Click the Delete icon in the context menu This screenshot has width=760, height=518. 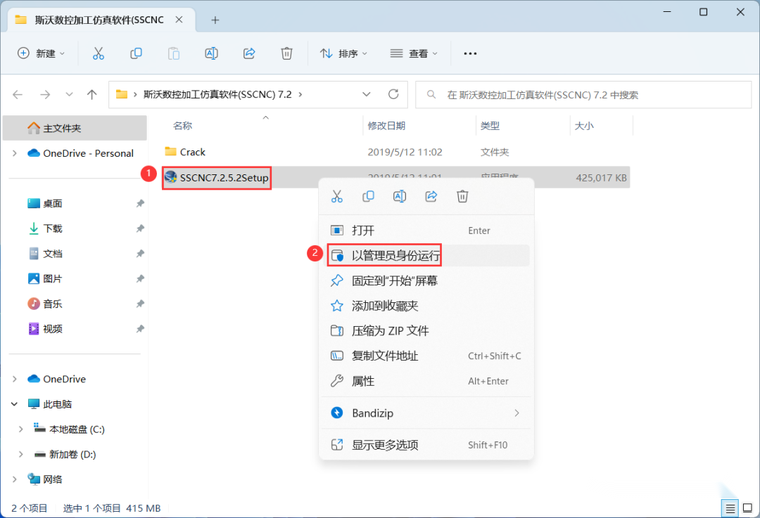(462, 196)
